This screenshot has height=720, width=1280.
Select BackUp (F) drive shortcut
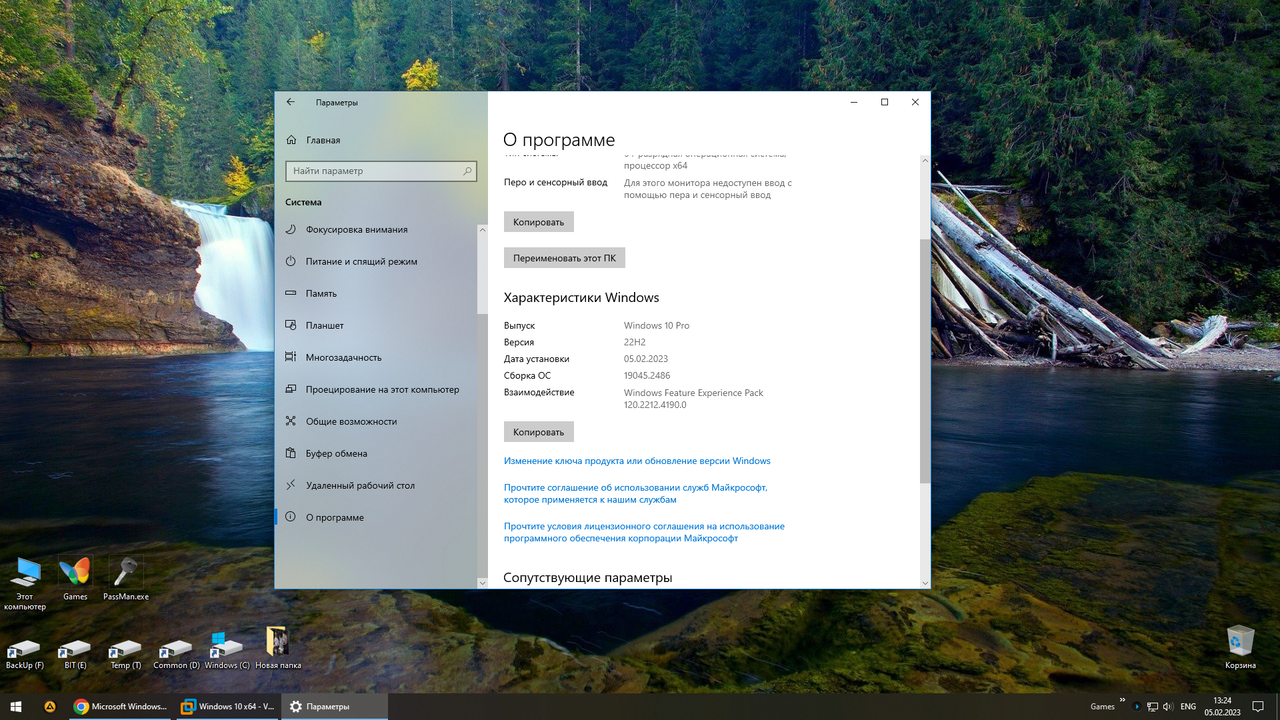click(x=25, y=655)
